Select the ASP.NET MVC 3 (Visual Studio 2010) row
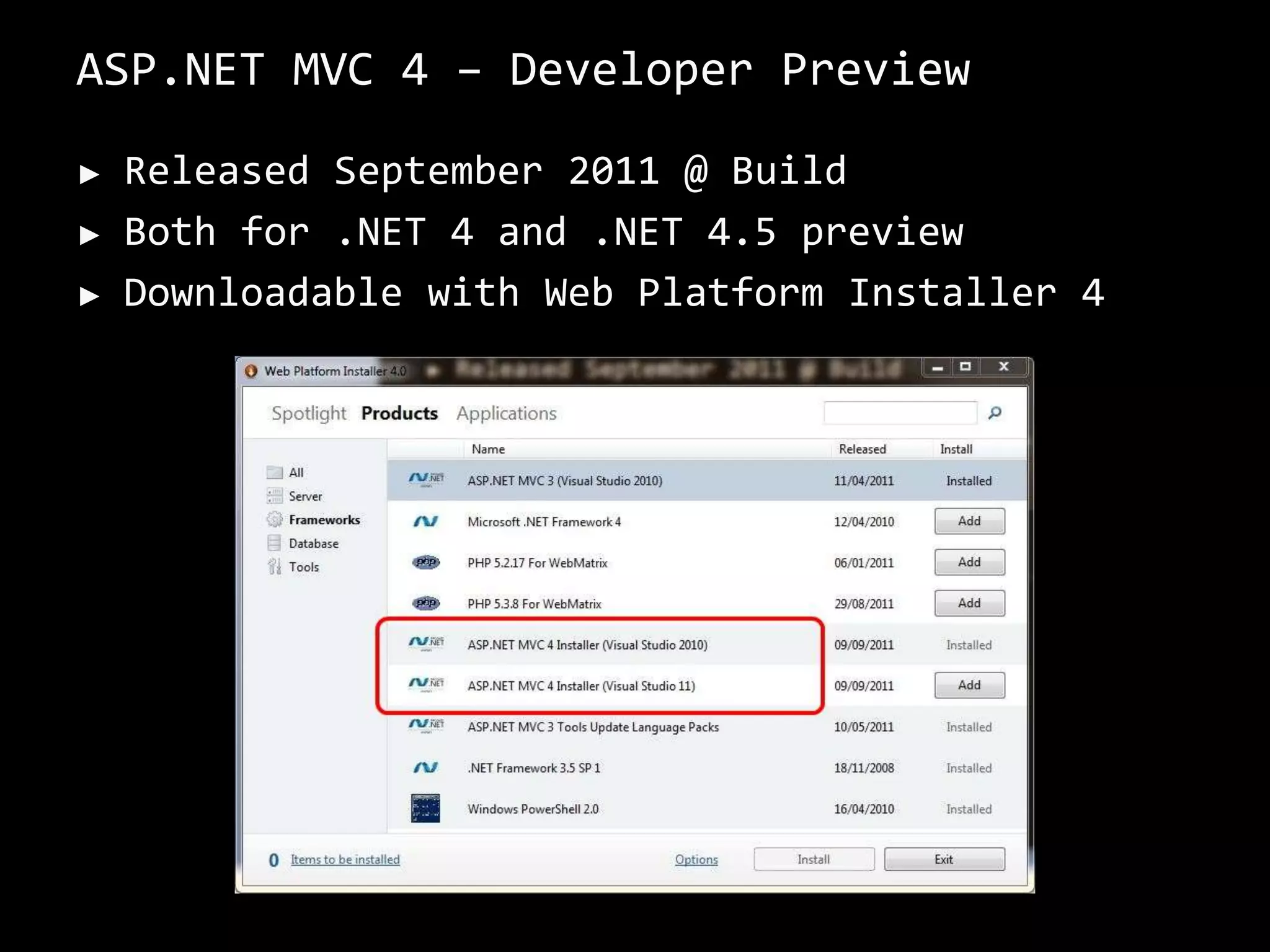The height and width of the screenshot is (952, 1270). [707, 480]
